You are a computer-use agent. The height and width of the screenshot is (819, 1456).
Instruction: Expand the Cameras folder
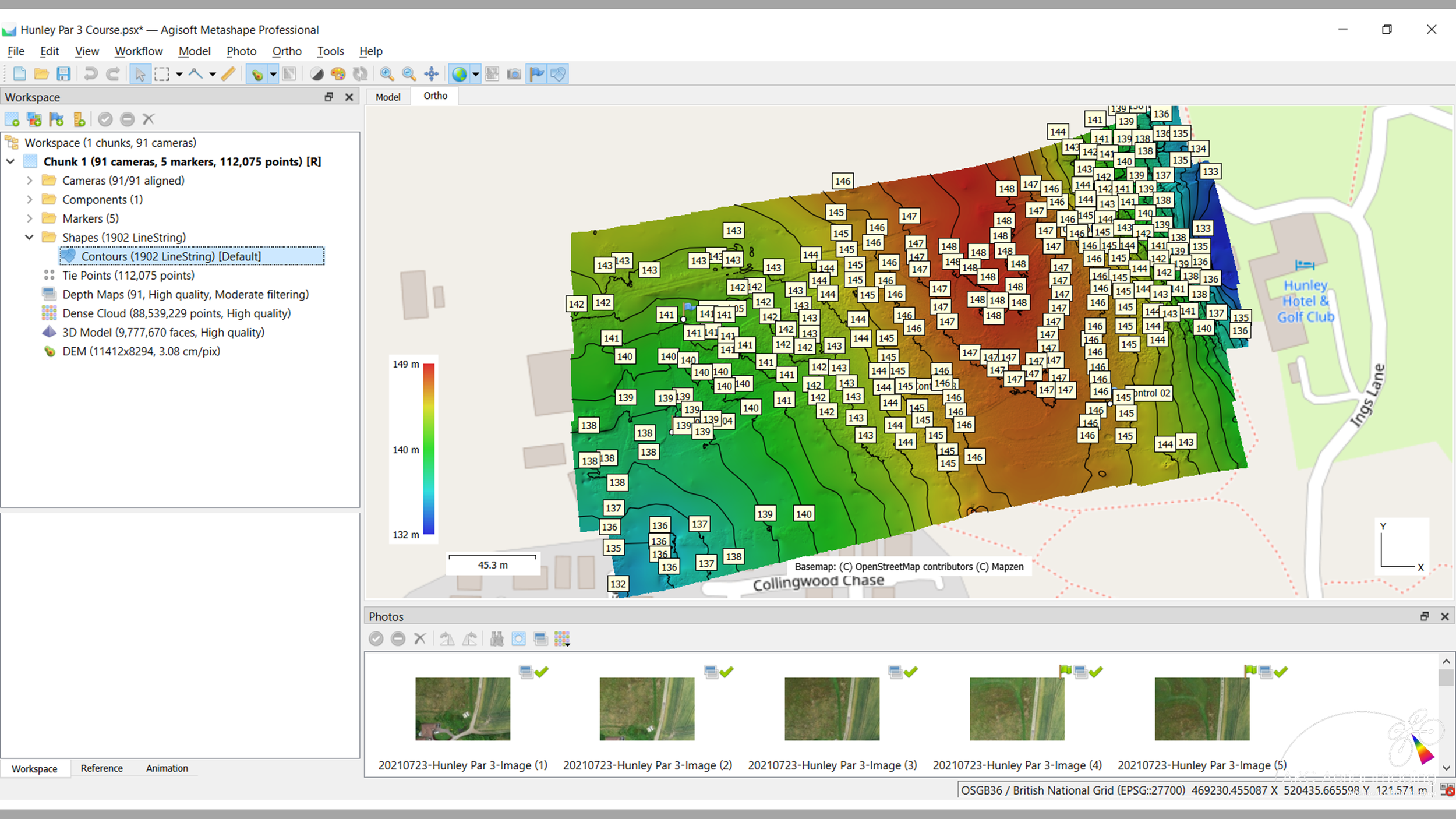(29, 181)
